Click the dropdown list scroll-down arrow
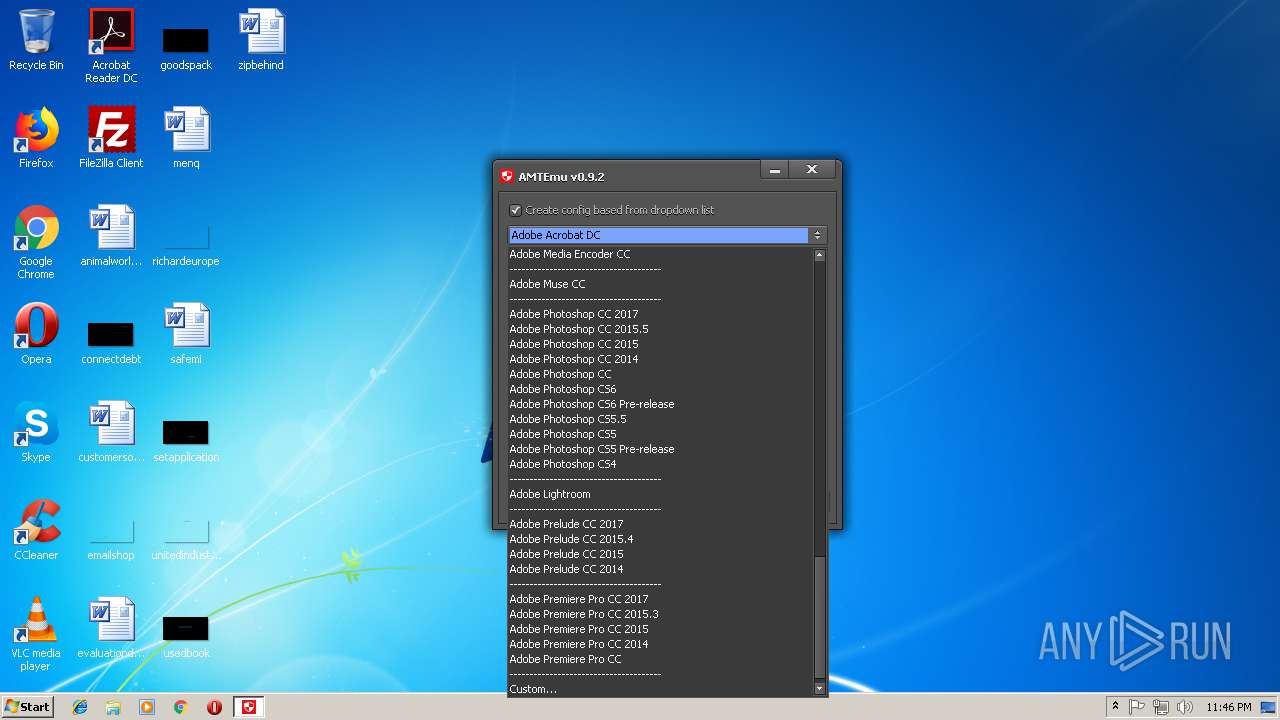The width and height of the screenshot is (1280, 720). 820,688
